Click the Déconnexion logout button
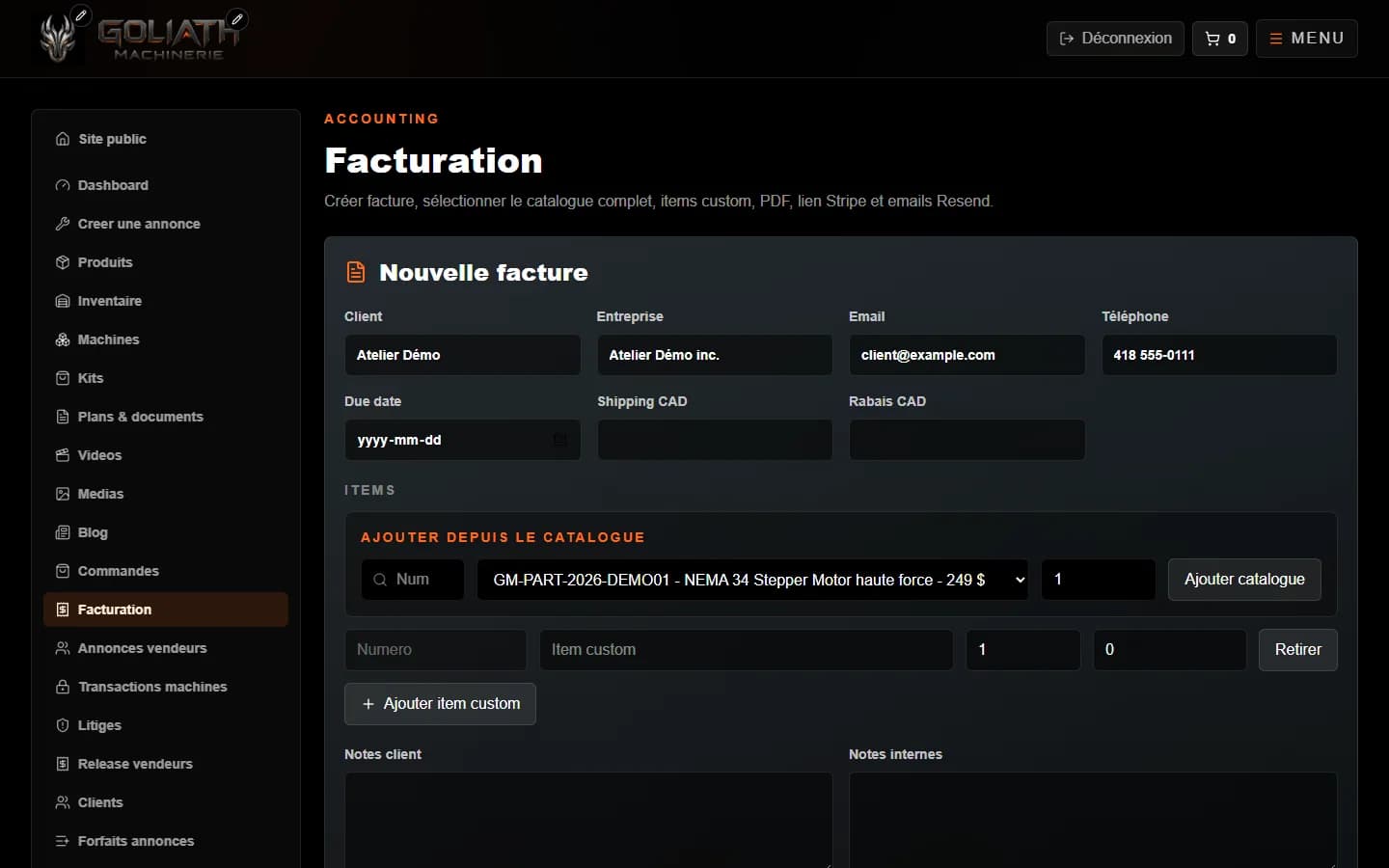The width and height of the screenshot is (1389, 868). [1115, 39]
